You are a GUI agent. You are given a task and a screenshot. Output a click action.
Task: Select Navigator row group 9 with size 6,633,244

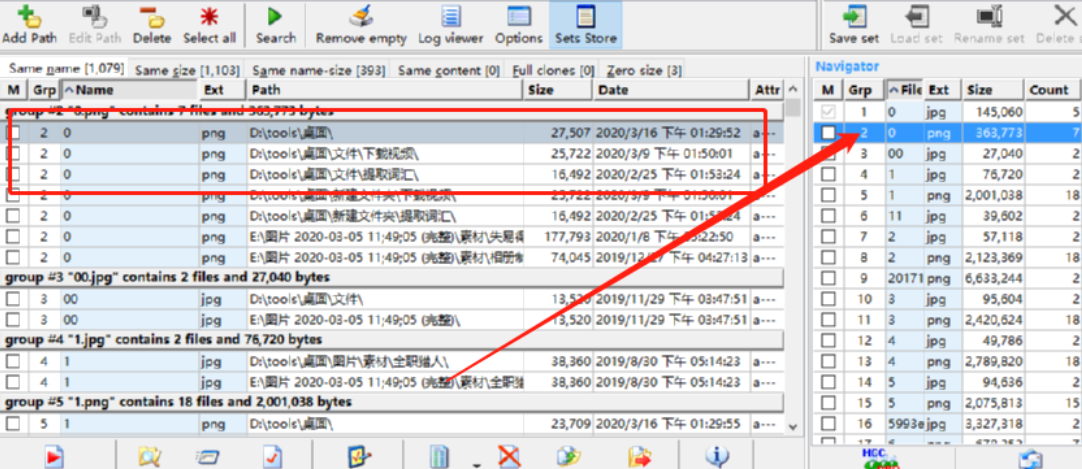coord(947,279)
